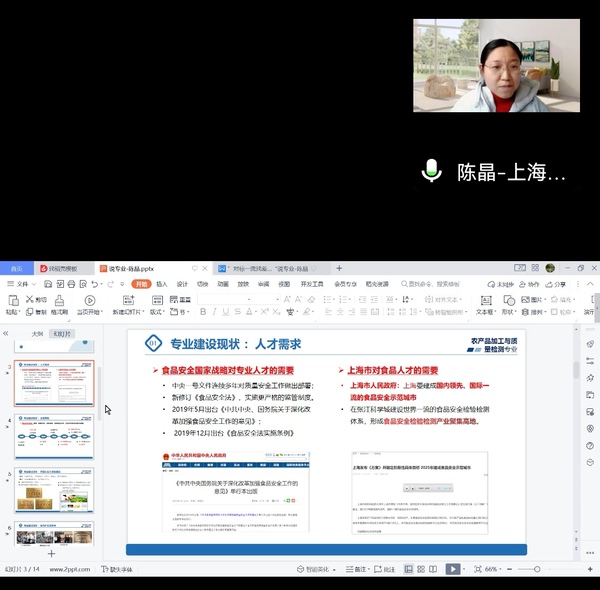This screenshot has height=590, width=600.
Task: Open the 文件 (File) menu dropdown
Action: click(22, 284)
